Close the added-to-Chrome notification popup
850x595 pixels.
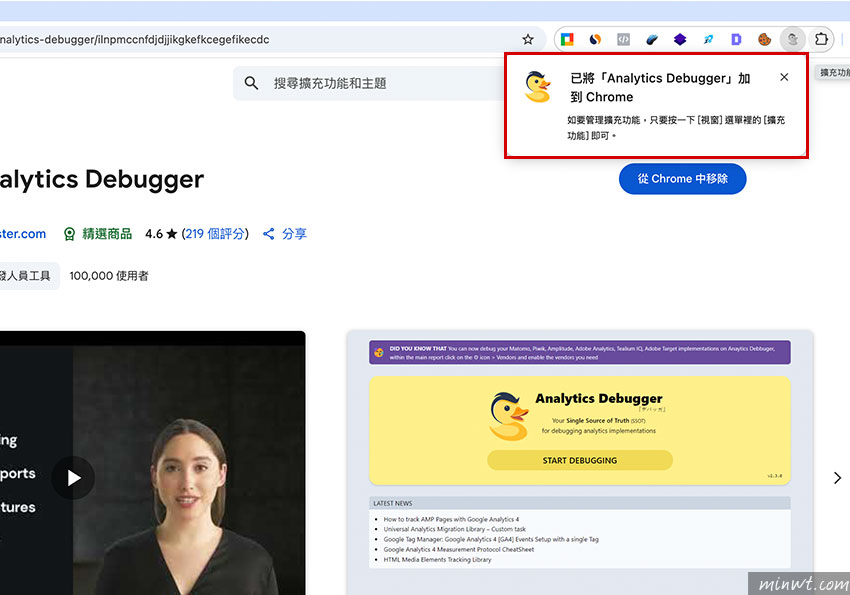[784, 77]
